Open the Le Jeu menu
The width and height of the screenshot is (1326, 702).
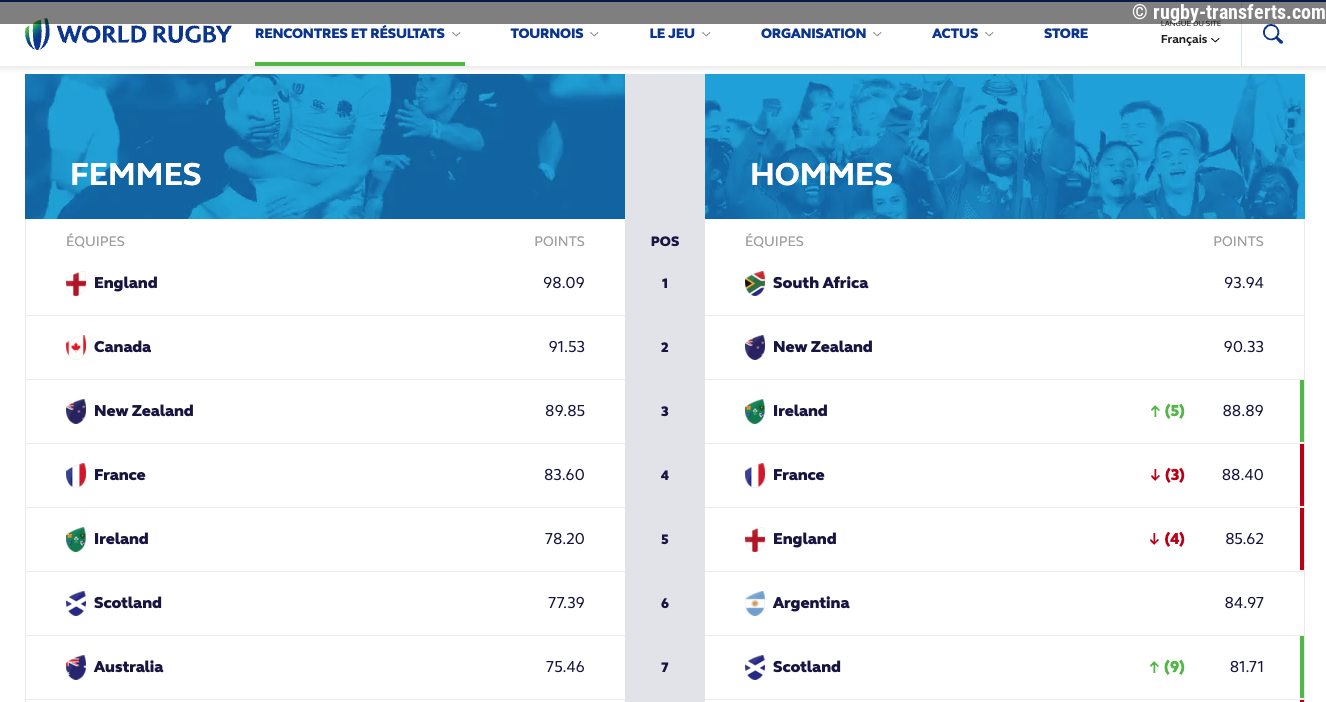click(680, 34)
